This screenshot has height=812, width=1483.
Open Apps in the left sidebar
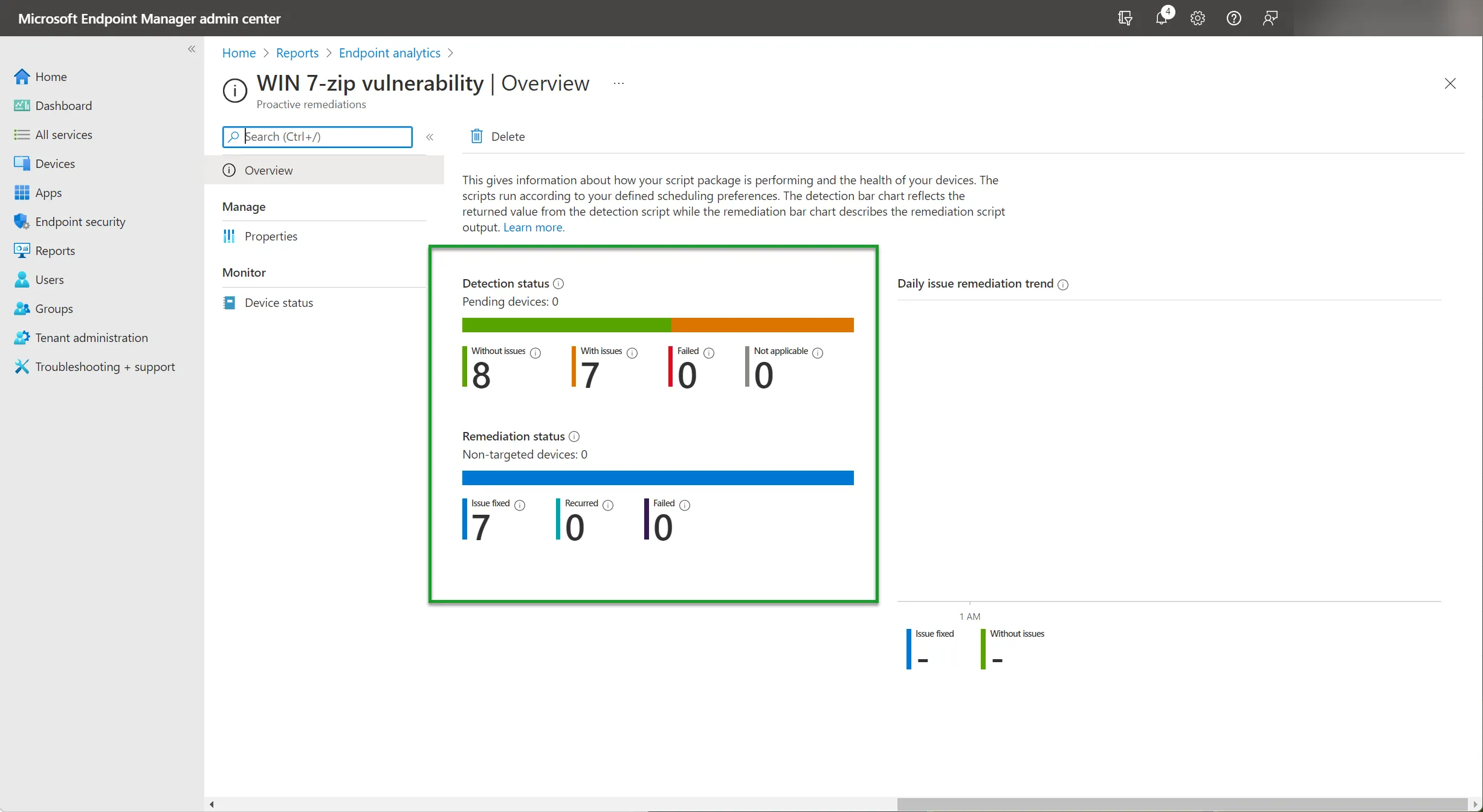37,193
